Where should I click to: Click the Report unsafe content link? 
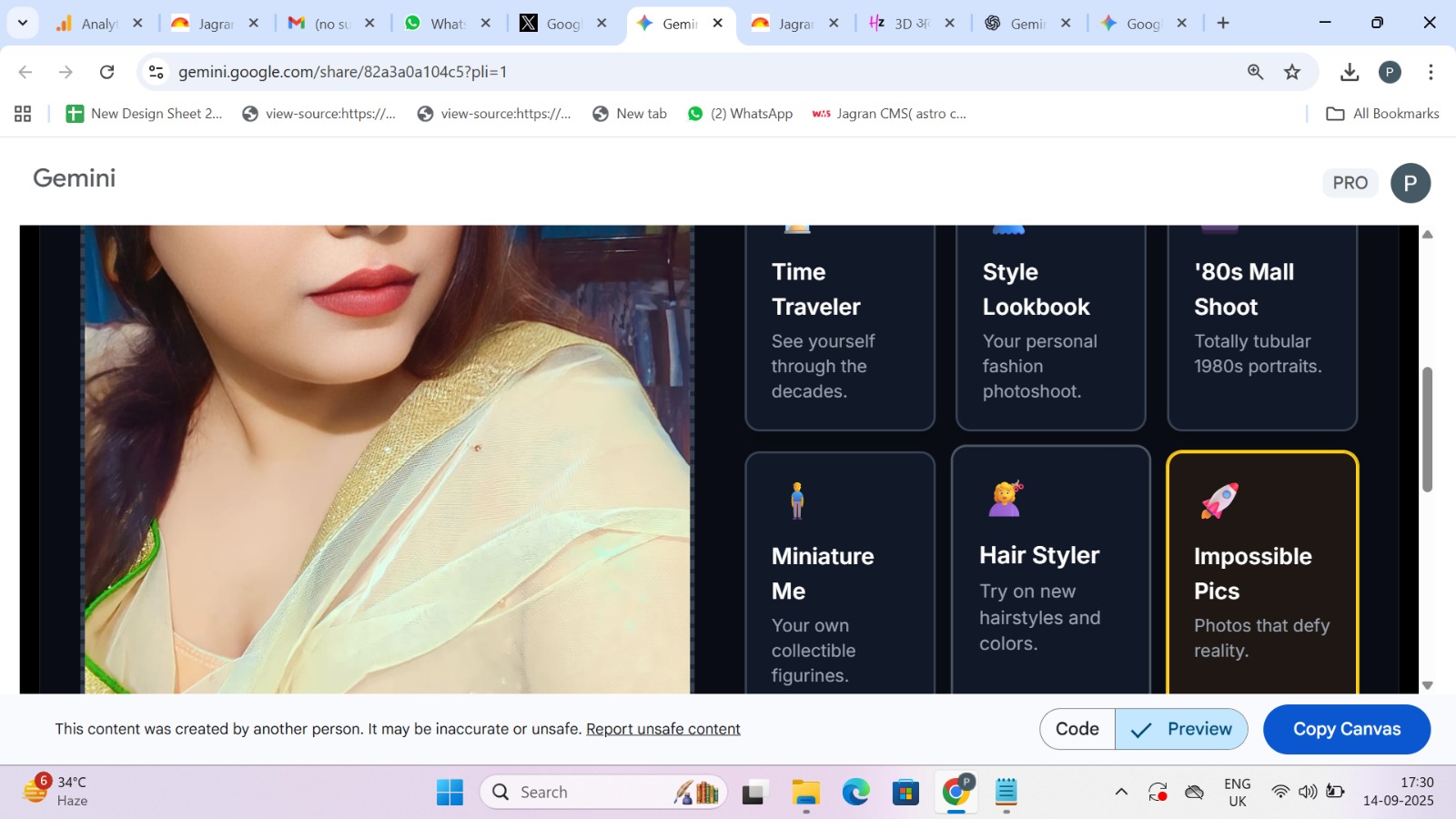coord(662,729)
